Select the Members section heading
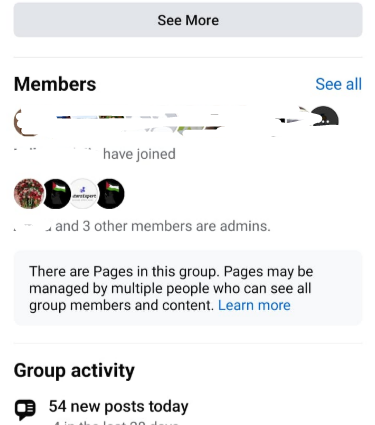Screen dimensions: 375x425 (x=55, y=84)
